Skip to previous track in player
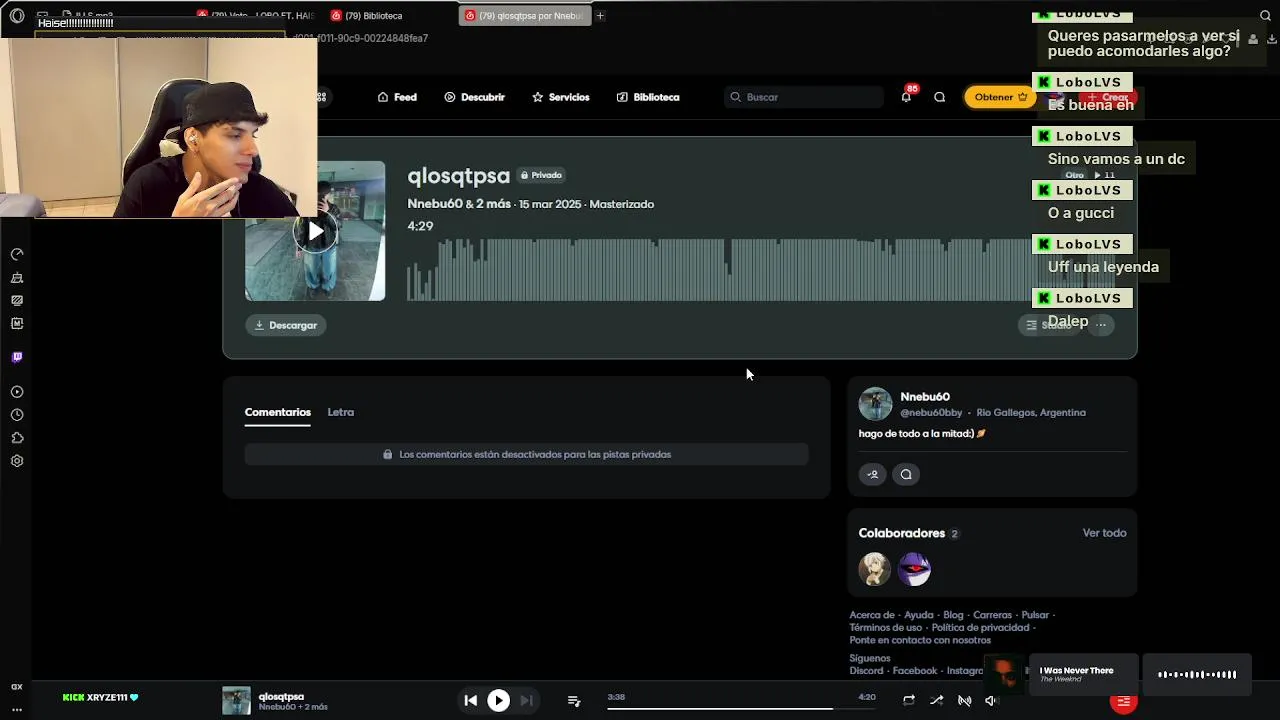The image size is (1280, 720). [x=470, y=701]
